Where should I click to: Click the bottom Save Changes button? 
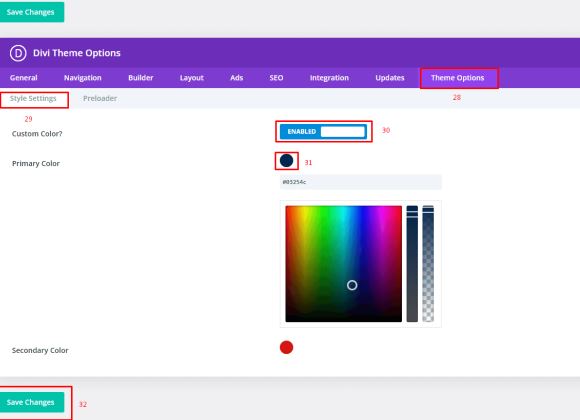click(31, 402)
